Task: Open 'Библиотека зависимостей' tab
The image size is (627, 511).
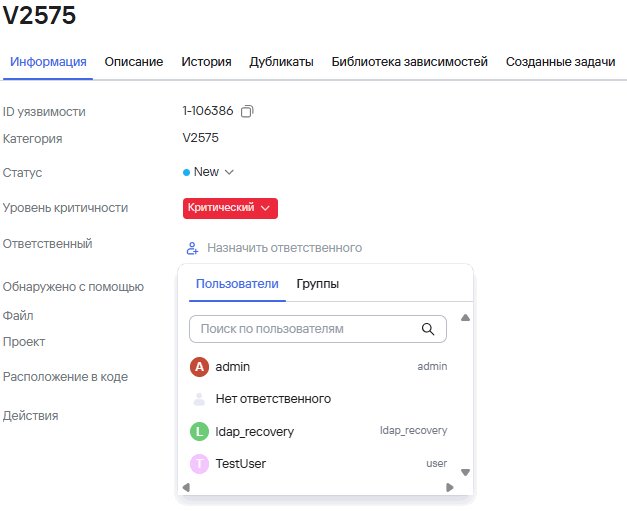Action: click(409, 62)
